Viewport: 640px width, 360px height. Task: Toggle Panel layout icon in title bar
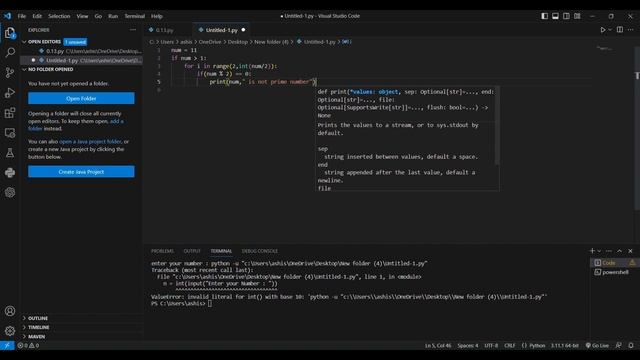(x=556, y=16)
